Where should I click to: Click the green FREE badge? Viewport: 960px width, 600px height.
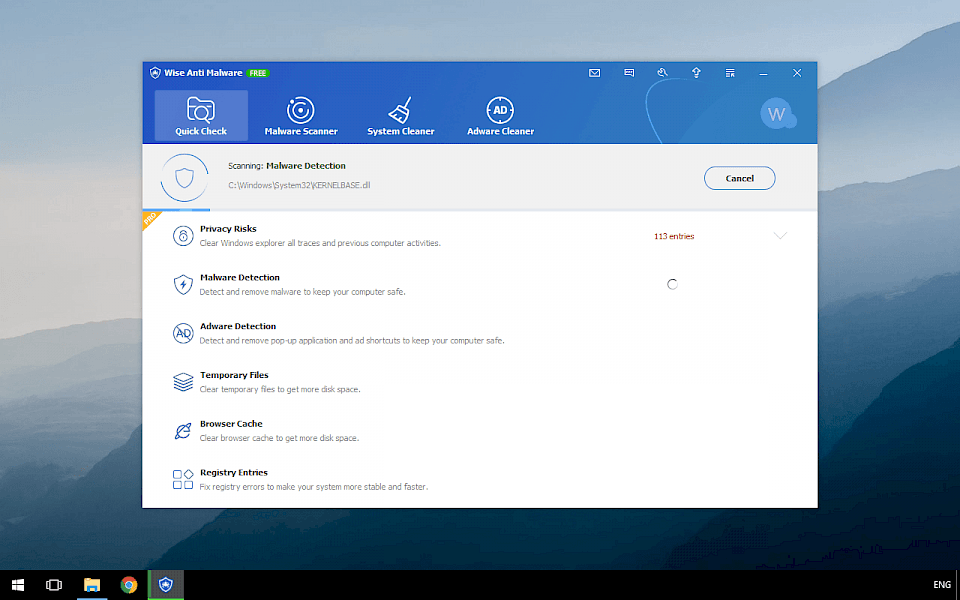click(x=258, y=73)
